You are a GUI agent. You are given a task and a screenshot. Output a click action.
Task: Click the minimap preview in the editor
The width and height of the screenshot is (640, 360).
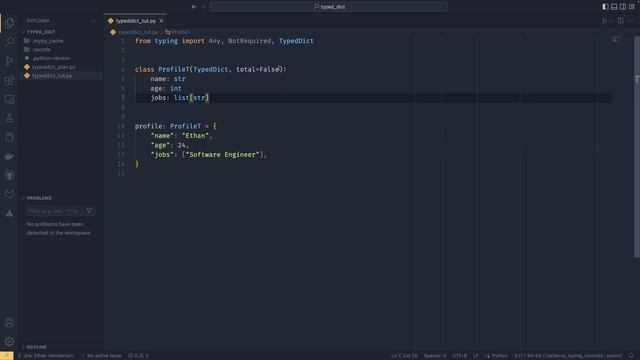point(616,39)
